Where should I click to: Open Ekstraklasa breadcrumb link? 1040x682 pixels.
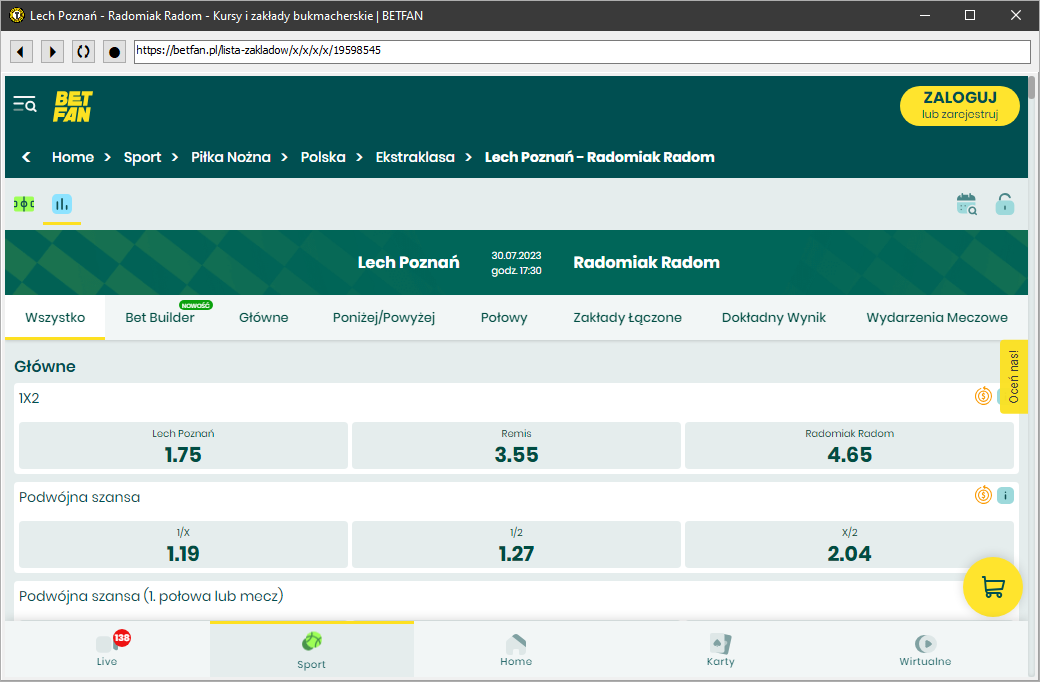(x=415, y=157)
